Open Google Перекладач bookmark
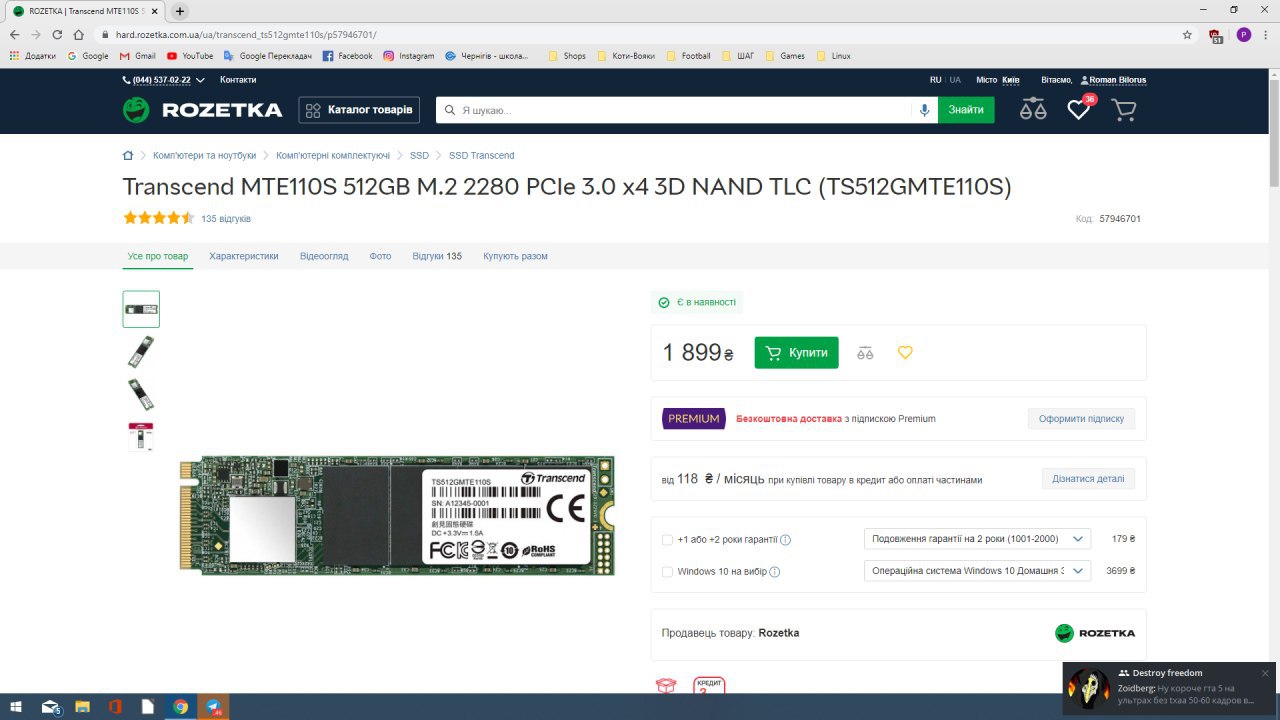The width and height of the screenshot is (1280, 720). (x=268, y=56)
